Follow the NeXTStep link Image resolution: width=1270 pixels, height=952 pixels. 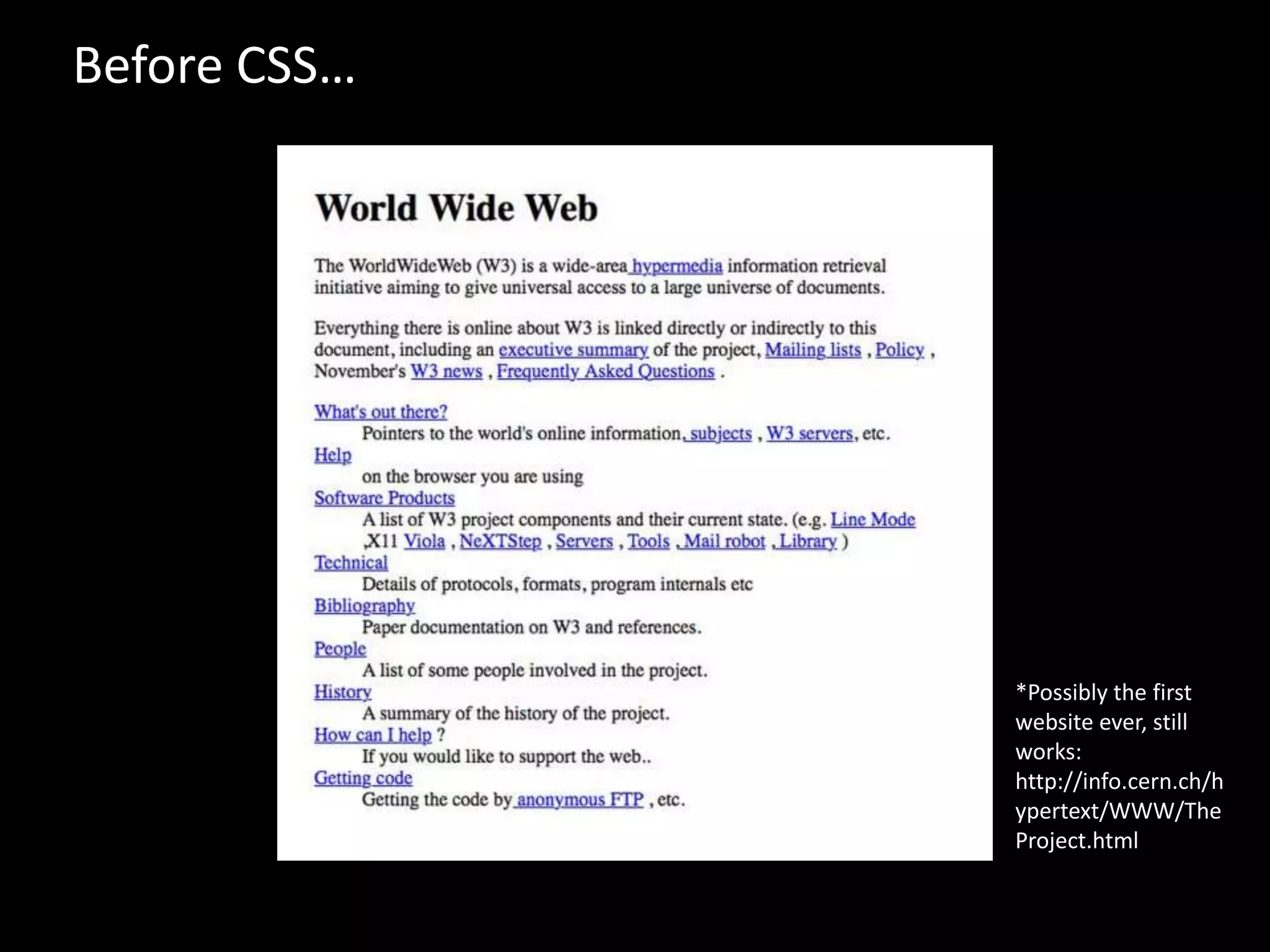click(500, 541)
